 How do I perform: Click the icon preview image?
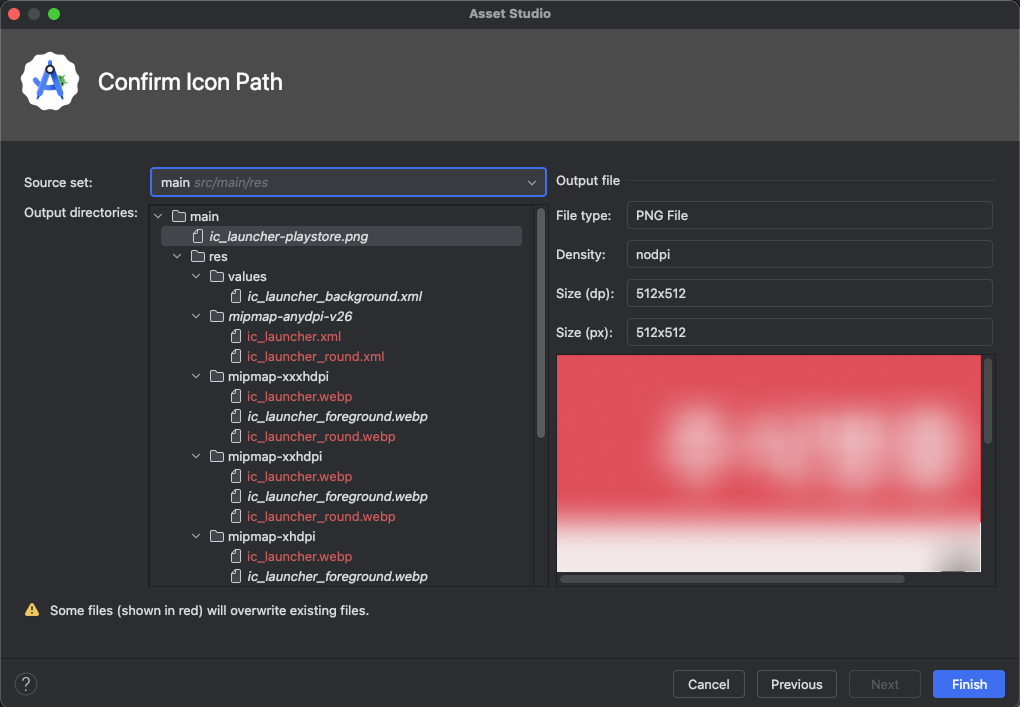[768, 463]
